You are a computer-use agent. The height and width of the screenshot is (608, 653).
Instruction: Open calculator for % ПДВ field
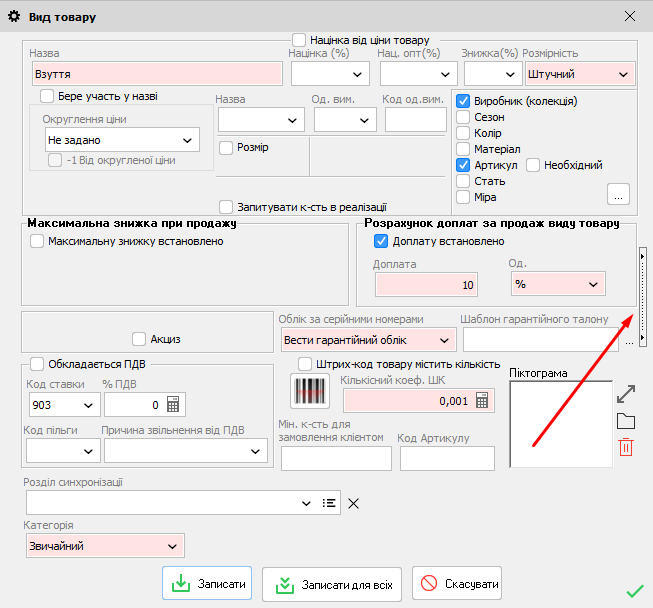pyautogui.click(x=173, y=405)
